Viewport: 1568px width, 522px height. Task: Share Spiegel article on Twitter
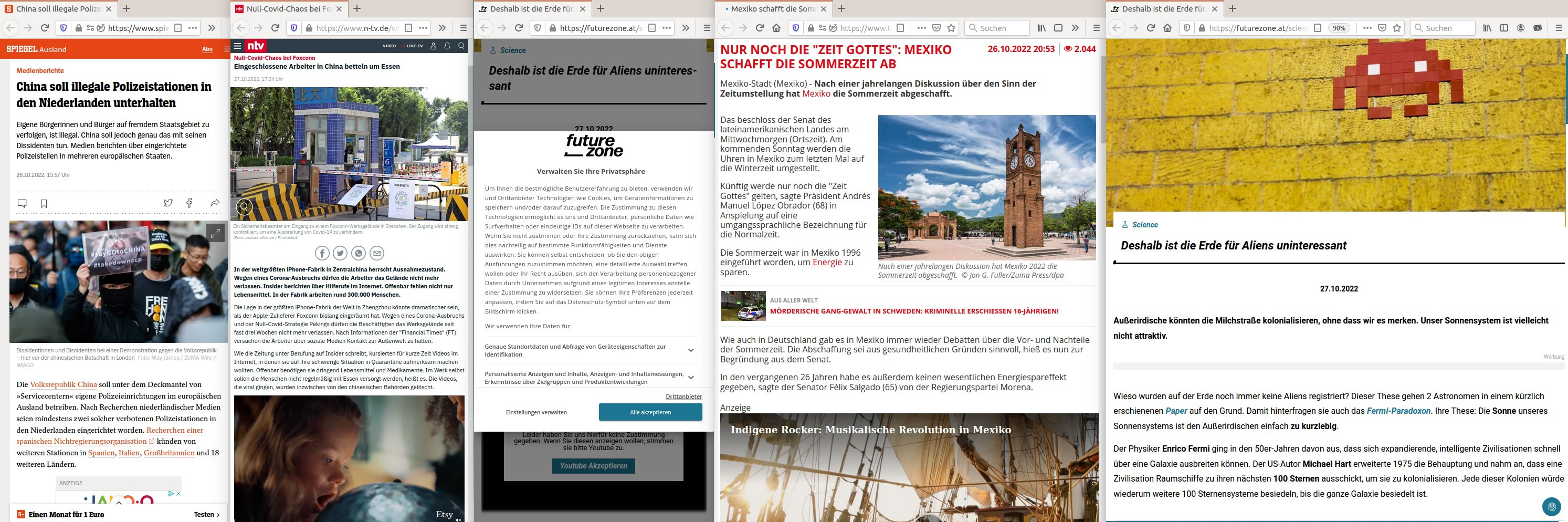(168, 203)
